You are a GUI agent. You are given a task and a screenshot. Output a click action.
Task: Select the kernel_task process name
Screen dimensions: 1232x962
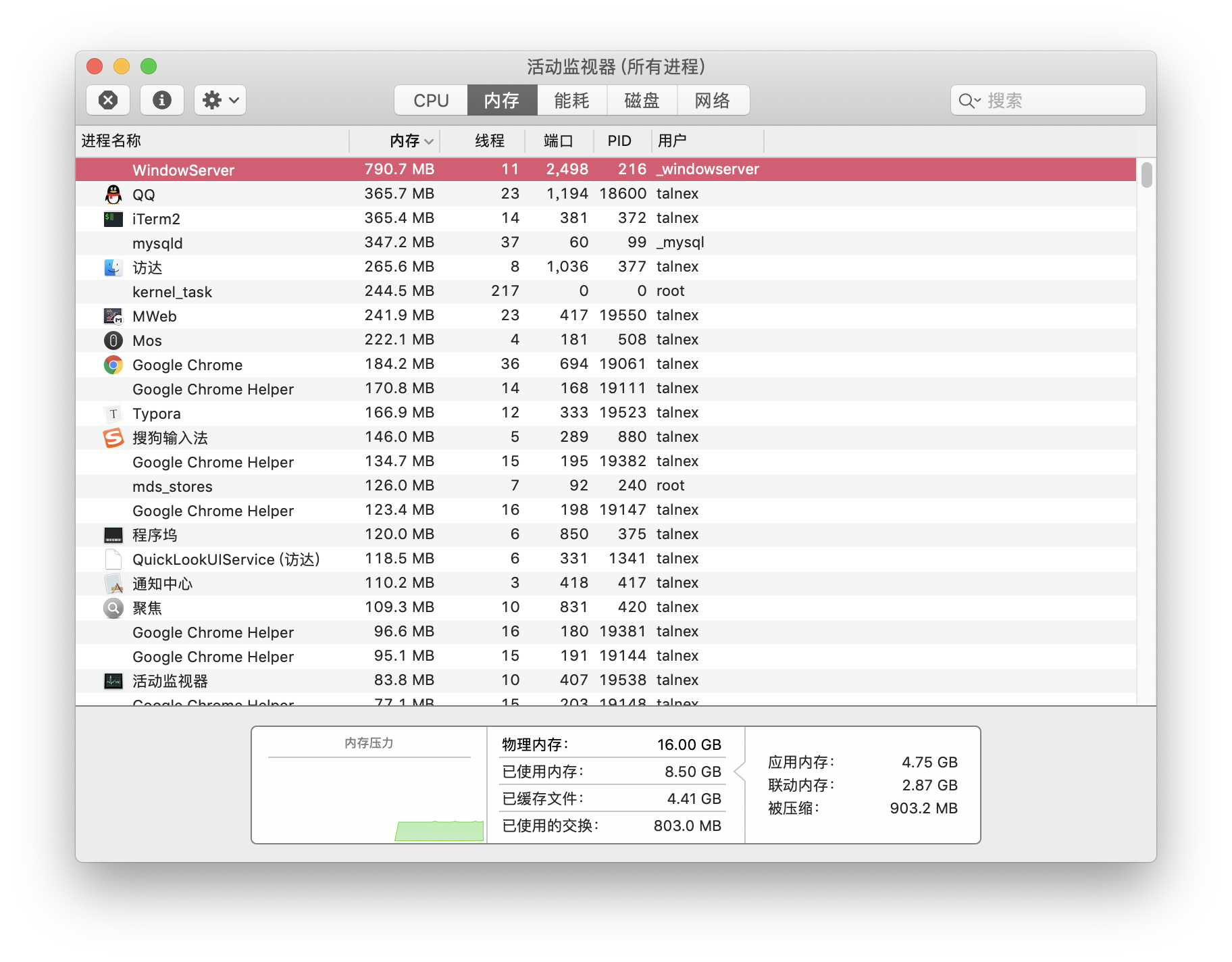tap(172, 292)
